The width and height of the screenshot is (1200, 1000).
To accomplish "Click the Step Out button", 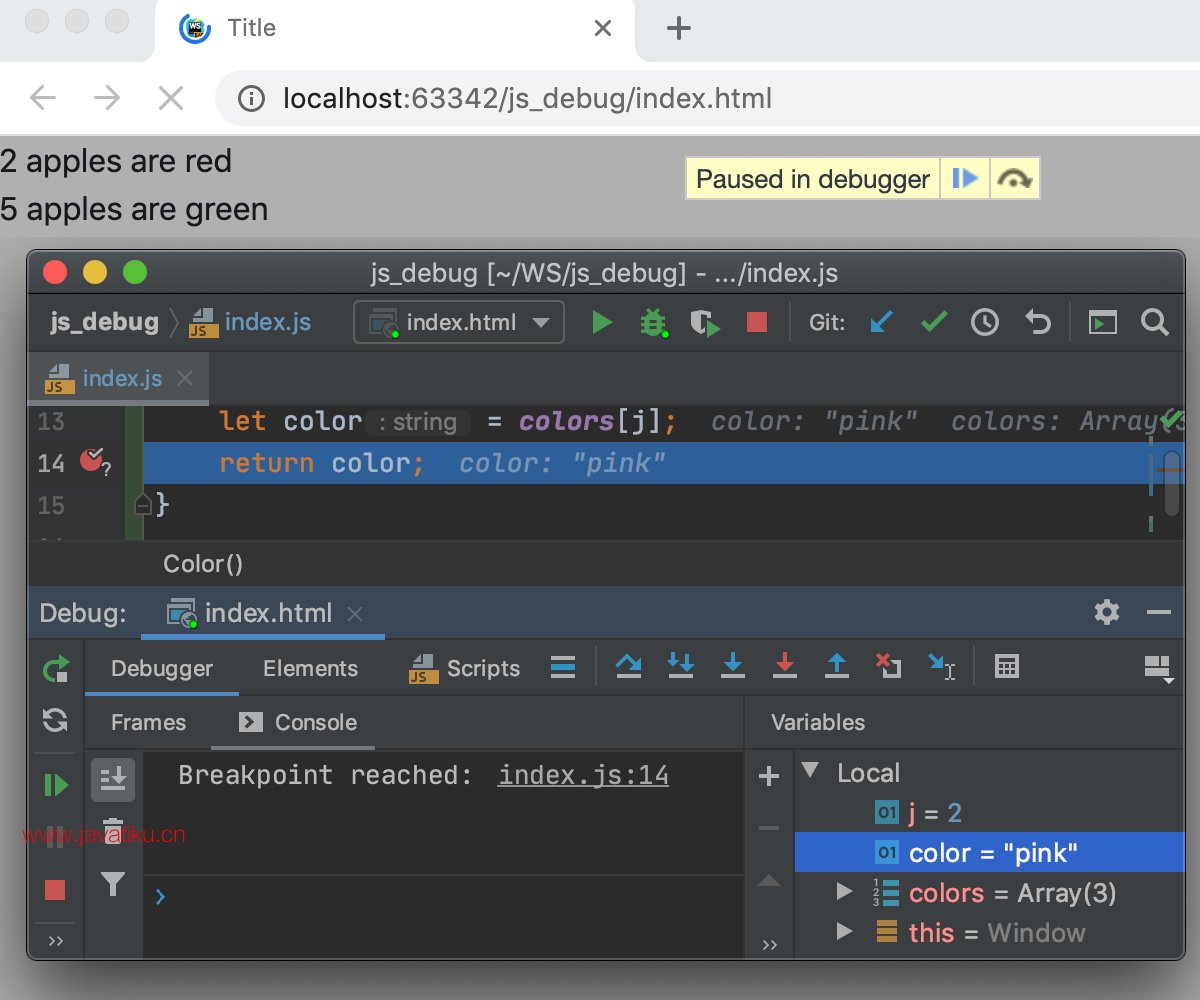I will (837, 666).
